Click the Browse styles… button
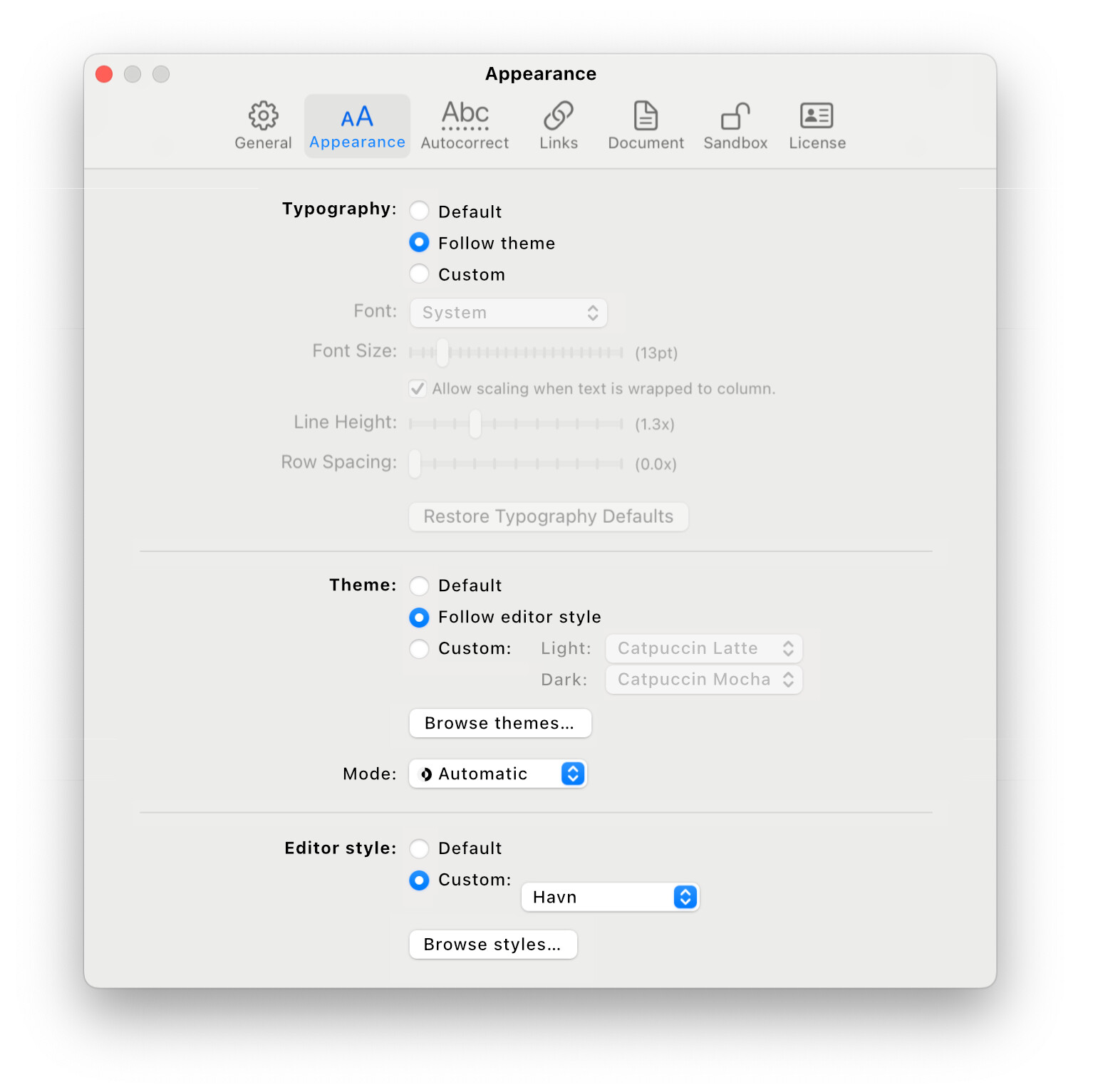 click(492, 945)
